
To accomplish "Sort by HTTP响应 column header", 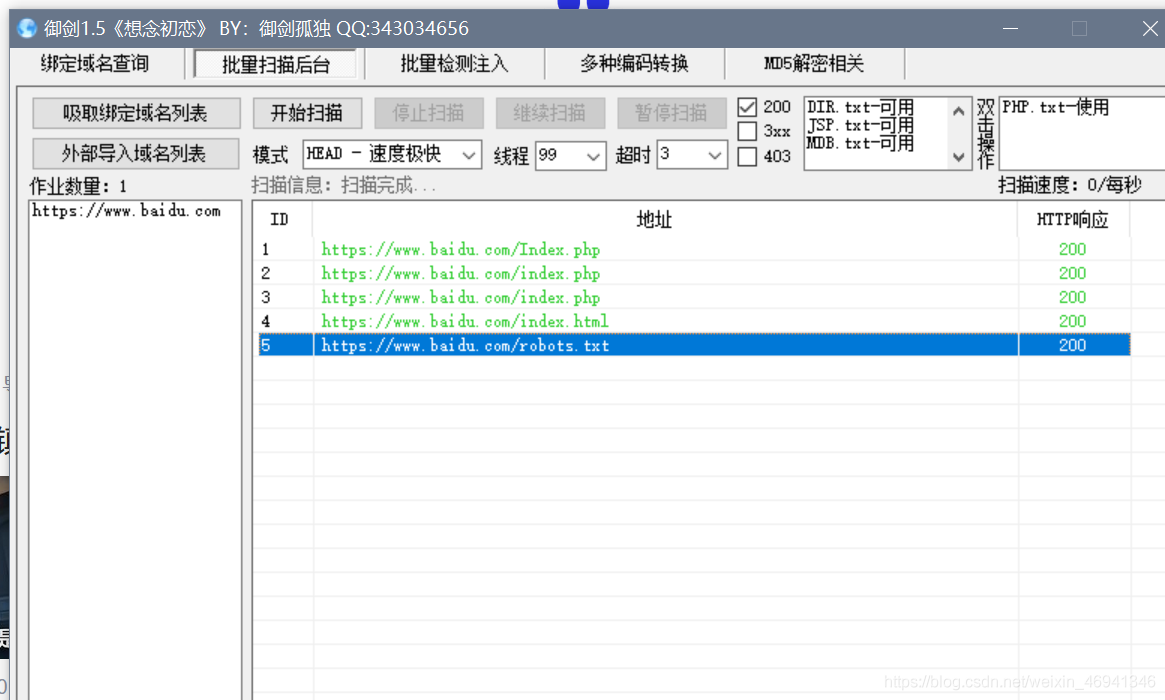I will (1073, 219).
